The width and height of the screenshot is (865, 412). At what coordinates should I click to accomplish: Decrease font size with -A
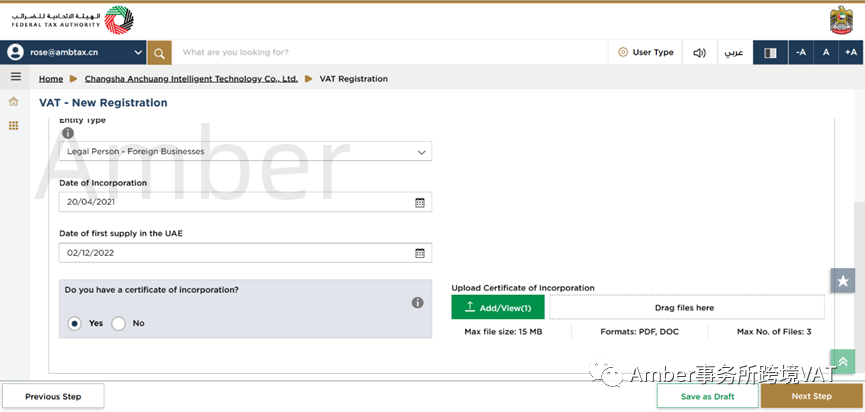pos(801,52)
